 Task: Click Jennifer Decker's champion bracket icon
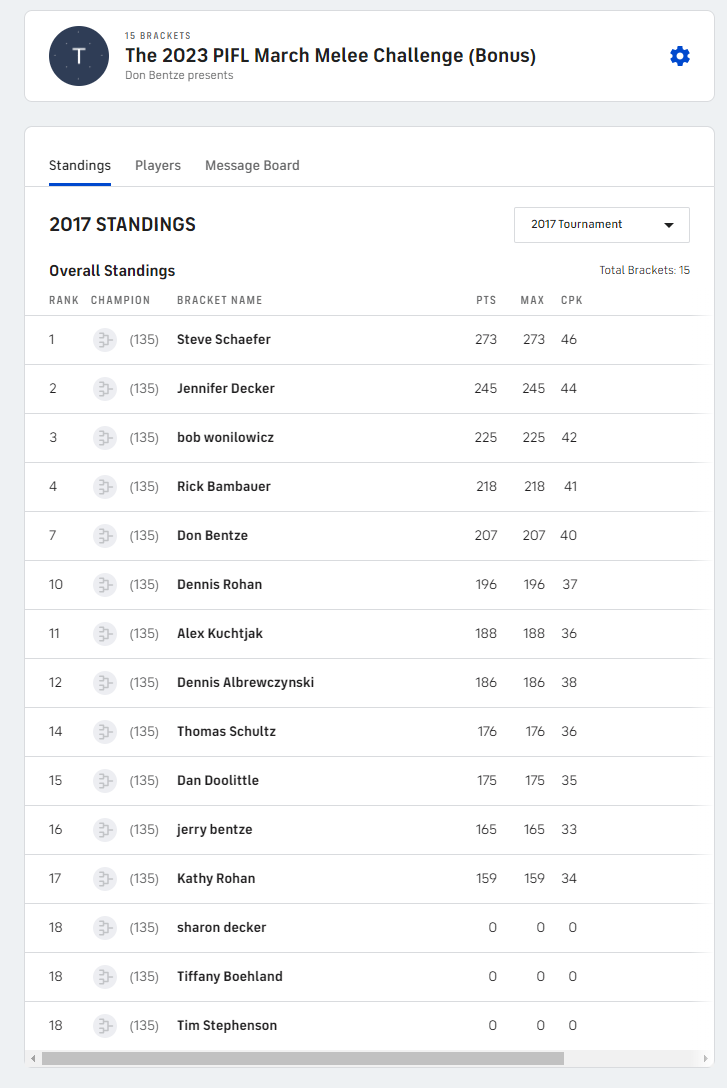105,389
